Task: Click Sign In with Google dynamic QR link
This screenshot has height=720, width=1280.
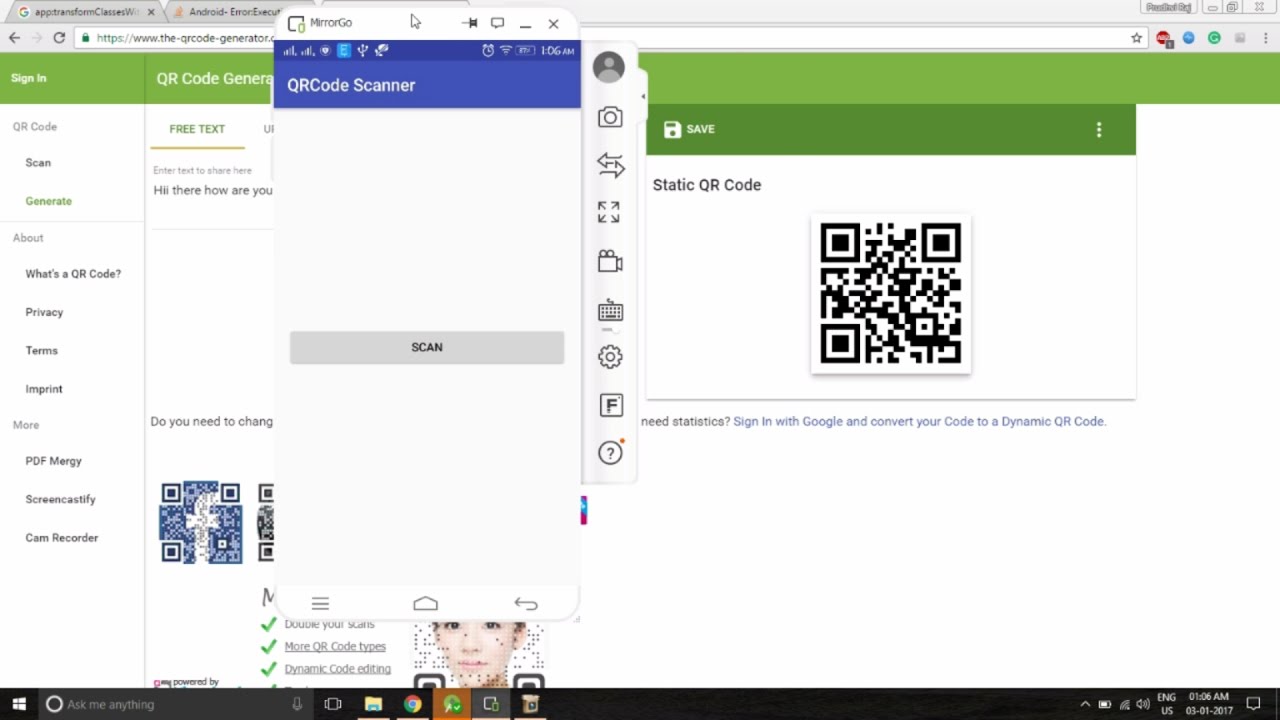Action: point(920,421)
